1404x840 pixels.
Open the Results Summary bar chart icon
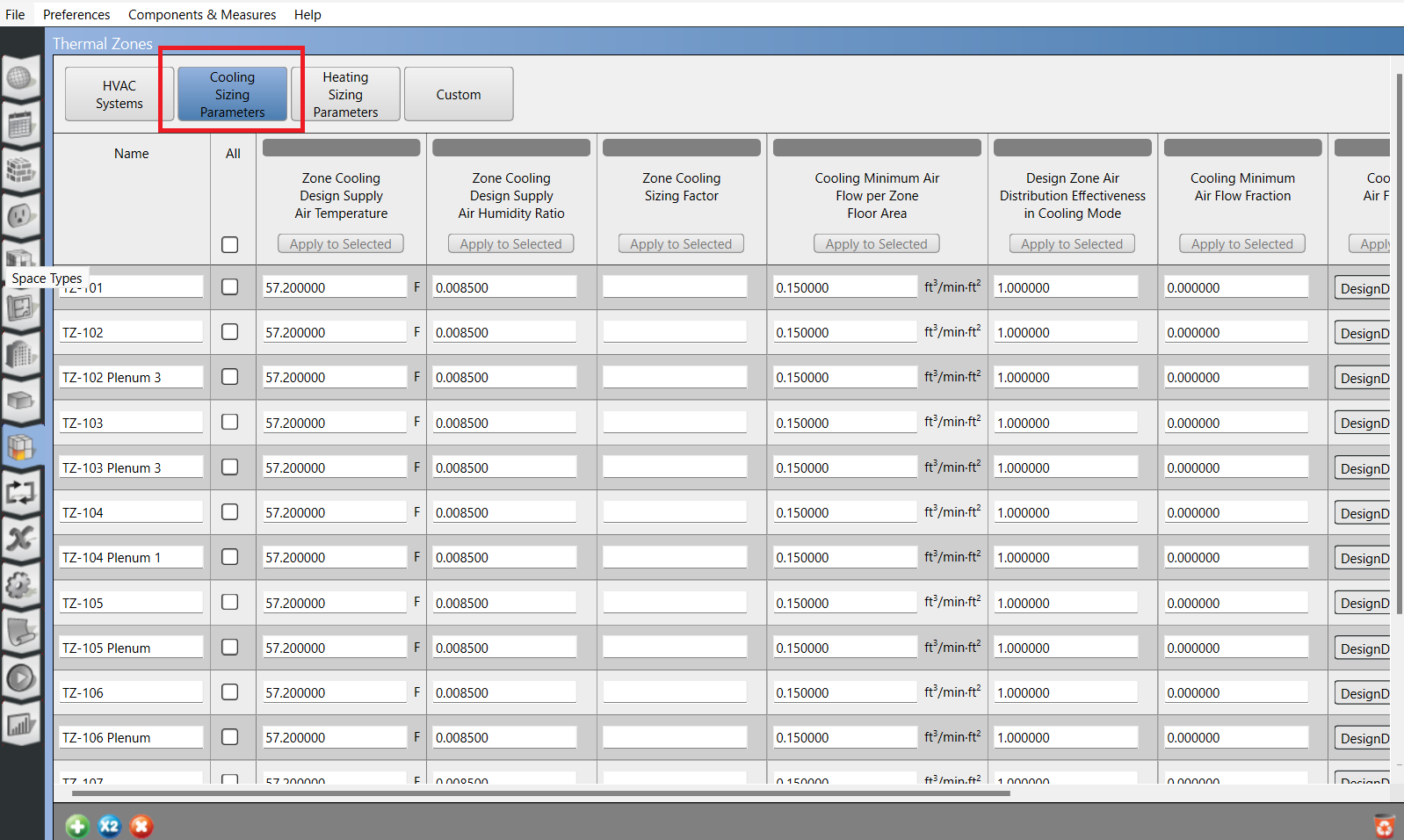click(21, 724)
